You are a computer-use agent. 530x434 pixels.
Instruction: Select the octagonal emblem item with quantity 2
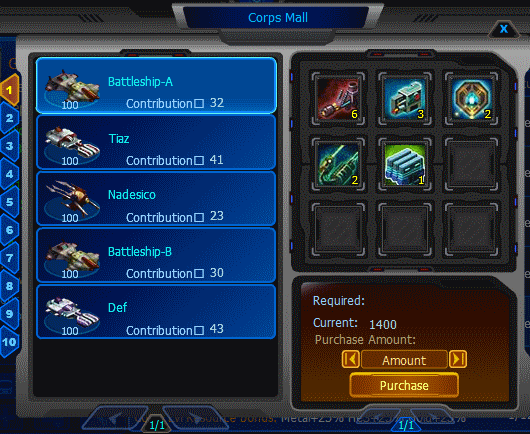(471, 98)
